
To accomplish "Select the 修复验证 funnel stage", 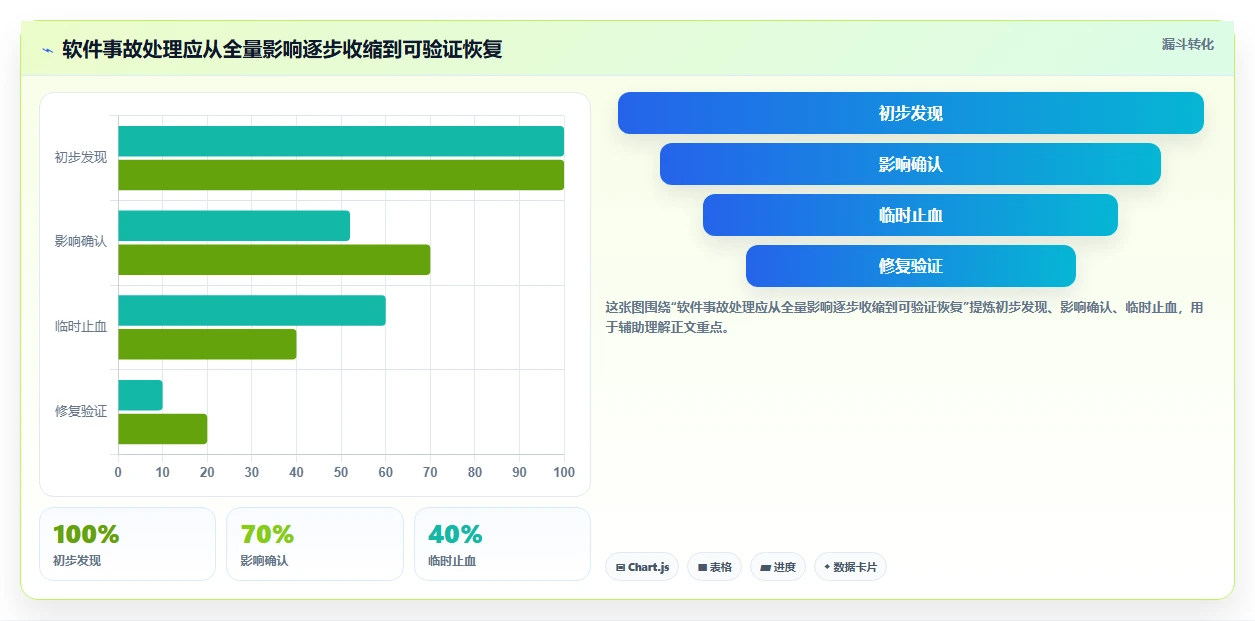I will tap(911, 266).
